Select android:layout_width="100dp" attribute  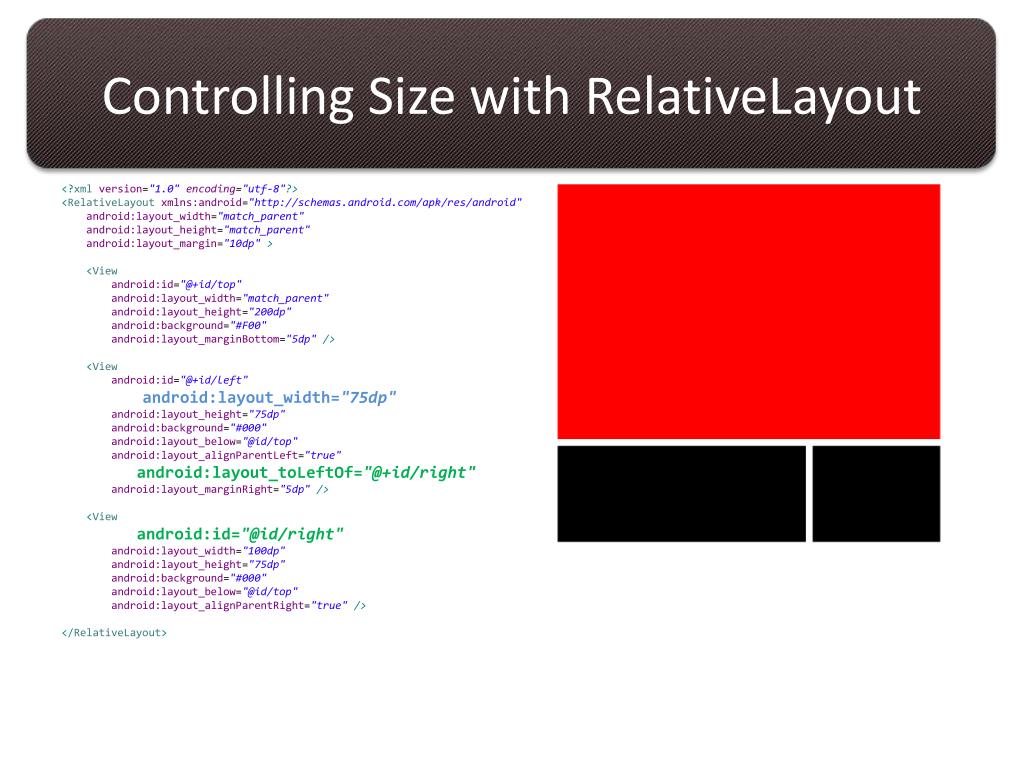click(198, 551)
